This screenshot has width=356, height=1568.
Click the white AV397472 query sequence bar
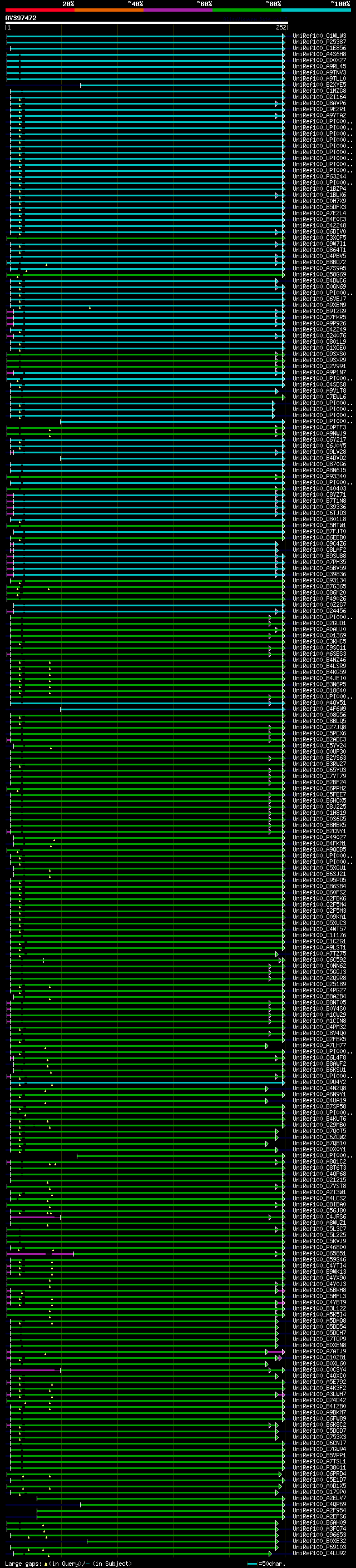pyautogui.click(x=146, y=23)
